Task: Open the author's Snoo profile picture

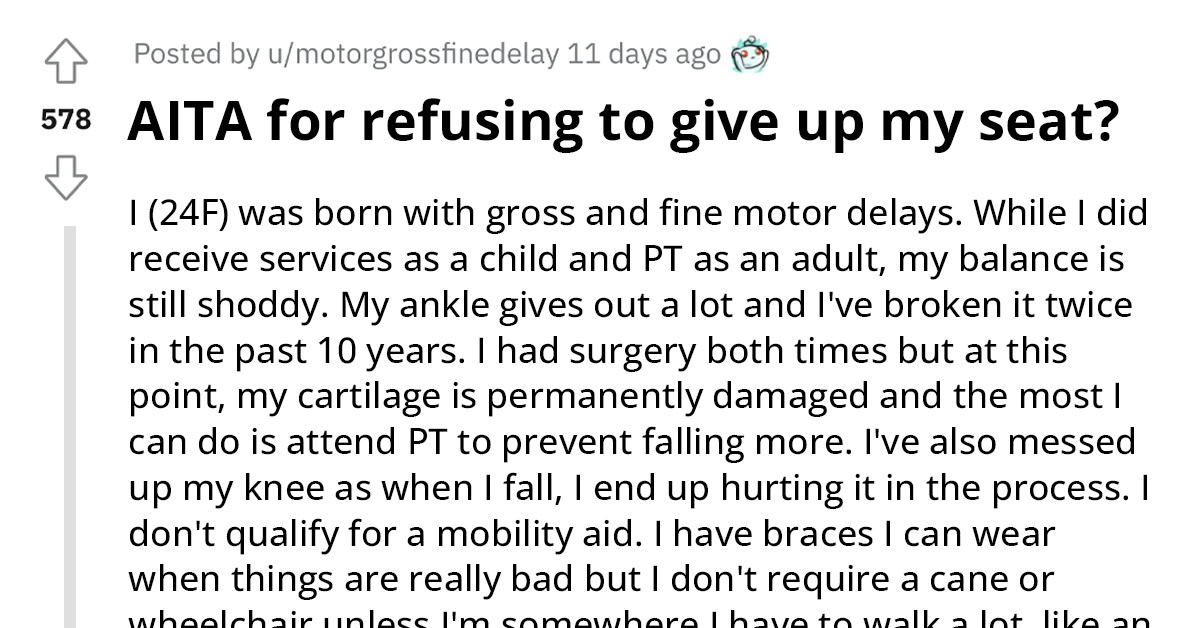Action: (749, 55)
